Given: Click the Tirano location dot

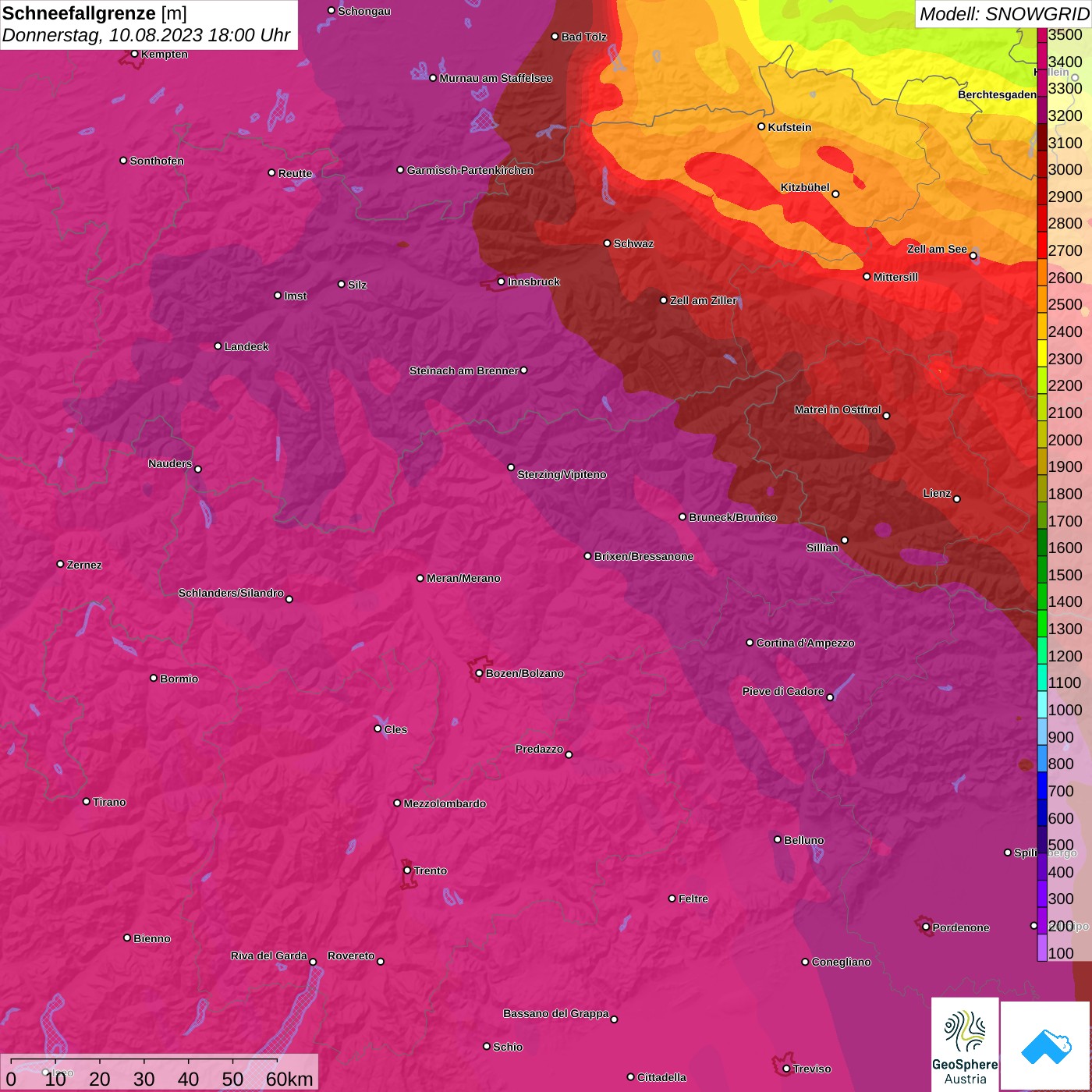Looking at the screenshot, I should pyautogui.click(x=86, y=801).
